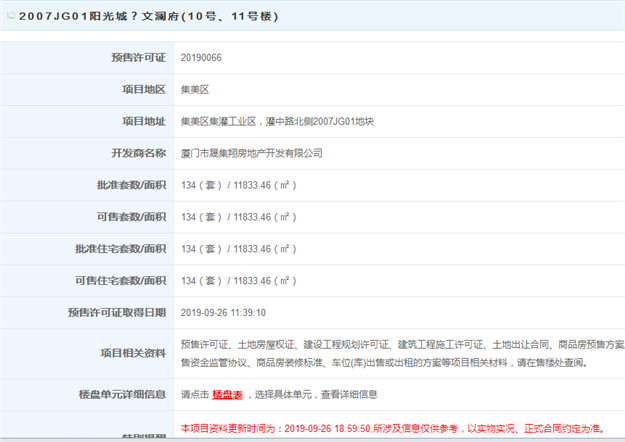Click the 批准住宅套数/面积 label
Image resolution: width=625 pixels, height=442 pixels.
[x=120, y=248]
